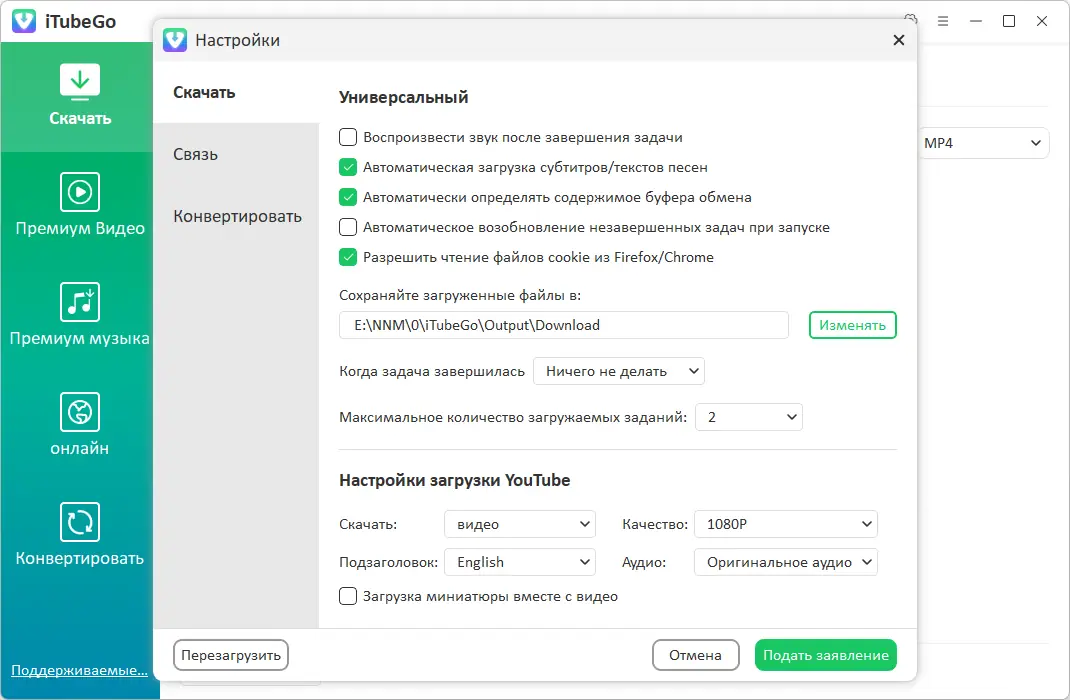The width and height of the screenshot is (1070, 700).
Task: Open MP4 format dropdown in main window
Action: (983, 143)
